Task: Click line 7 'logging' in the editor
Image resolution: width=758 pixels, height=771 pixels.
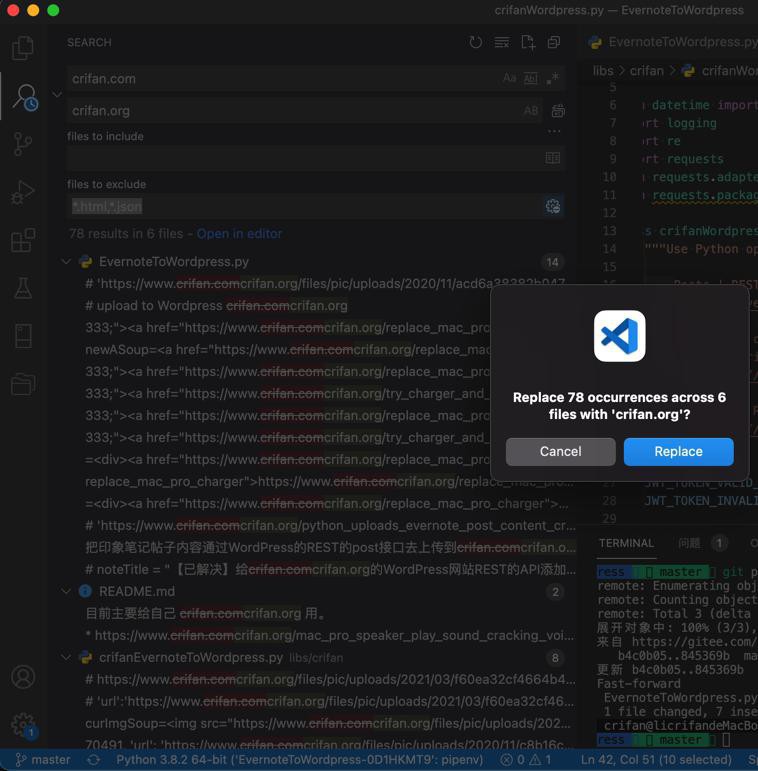Action: (692, 123)
